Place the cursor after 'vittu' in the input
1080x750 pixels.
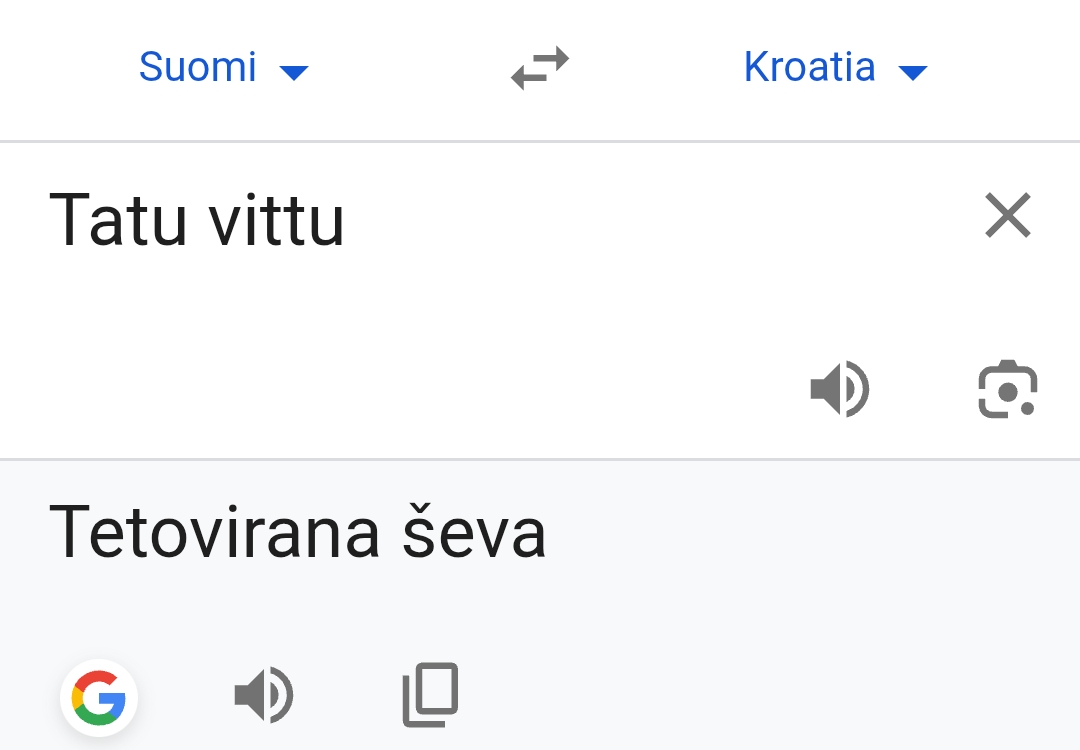click(x=346, y=220)
